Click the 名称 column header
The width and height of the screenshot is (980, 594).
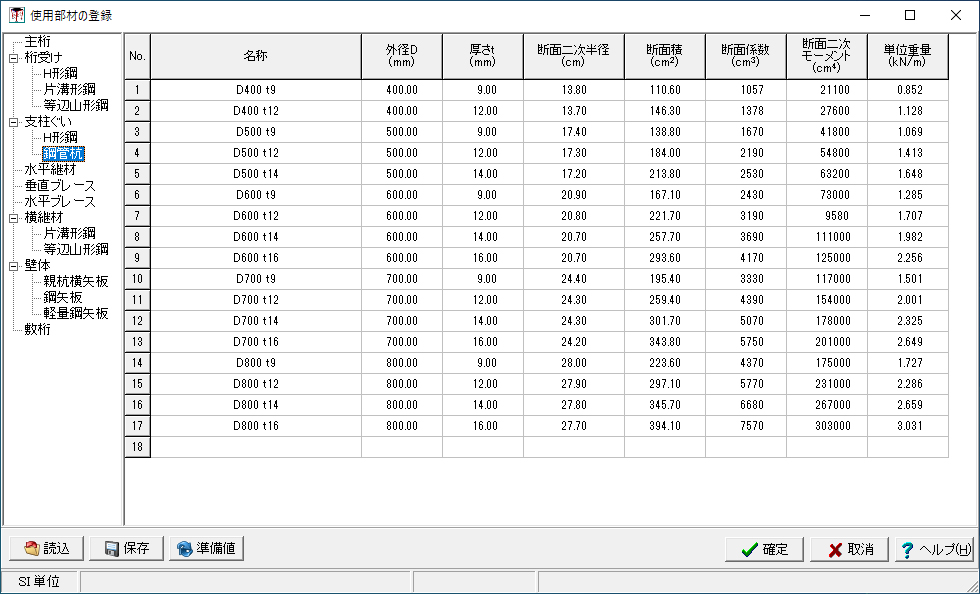(256, 56)
